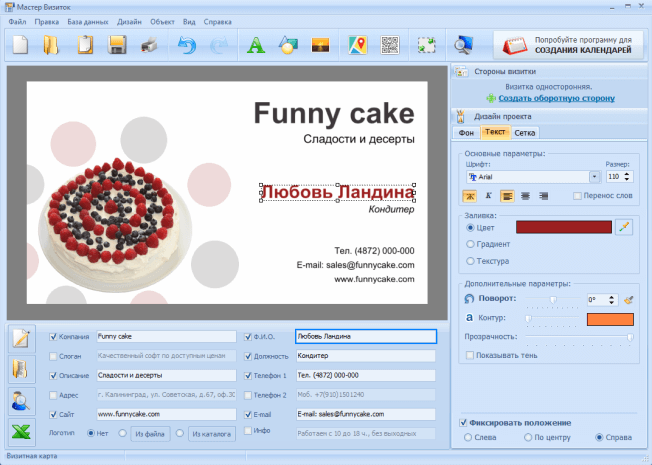Open contact search sidebar icon
The image size is (652, 465).
coord(22,401)
